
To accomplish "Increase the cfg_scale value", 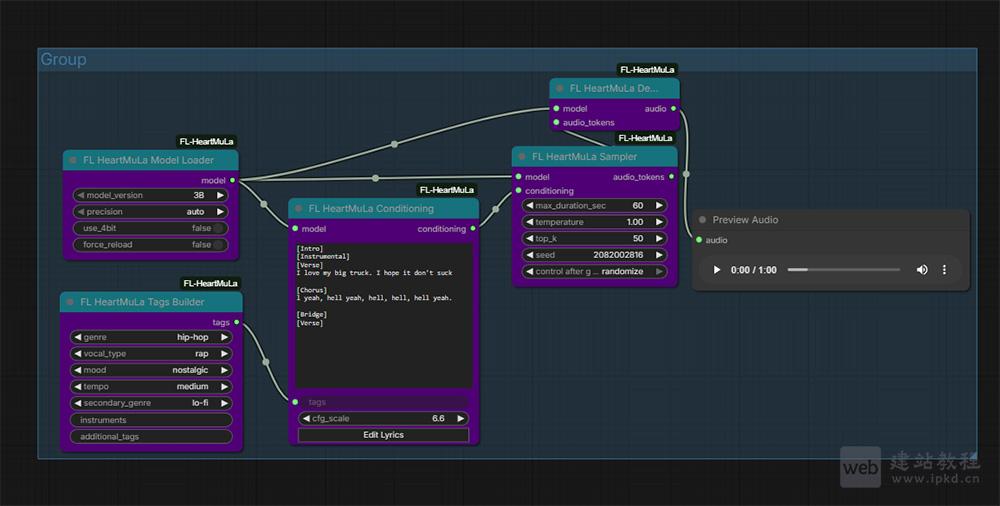I will (x=461, y=419).
